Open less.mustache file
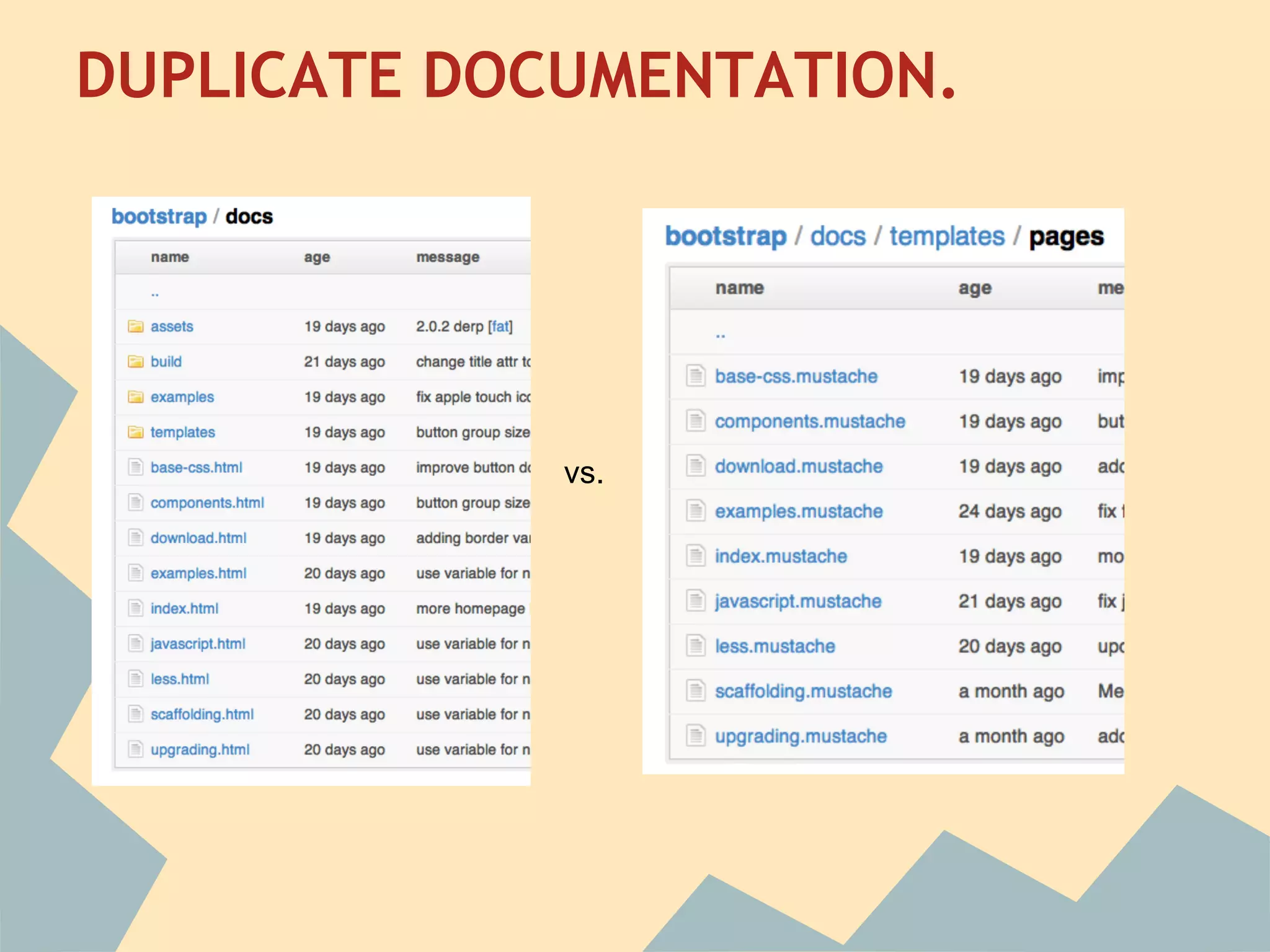Screen dimensions: 1270x952 pyautogui.click(x=775, y=646)
